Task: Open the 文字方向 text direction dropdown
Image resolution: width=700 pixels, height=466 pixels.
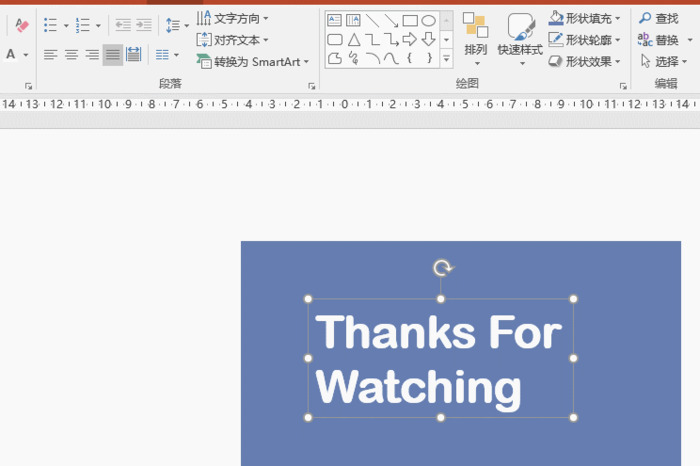Action: tap(233, 18)
